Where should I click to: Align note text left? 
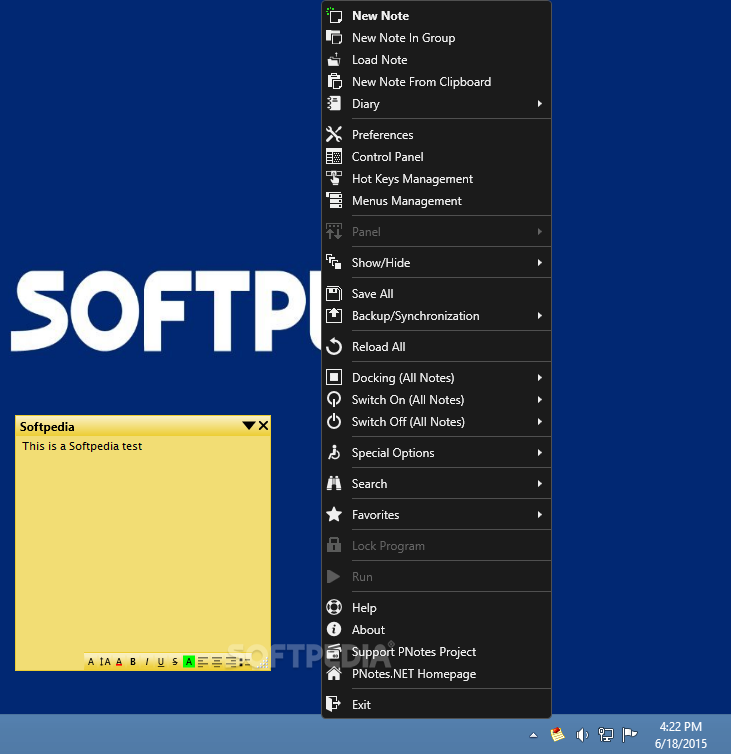(203, 662)
